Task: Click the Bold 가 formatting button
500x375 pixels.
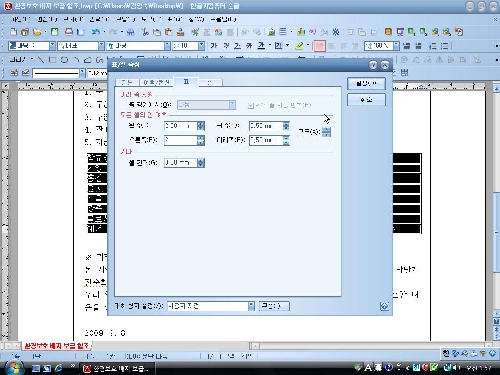Action: (x=214, y=46)
